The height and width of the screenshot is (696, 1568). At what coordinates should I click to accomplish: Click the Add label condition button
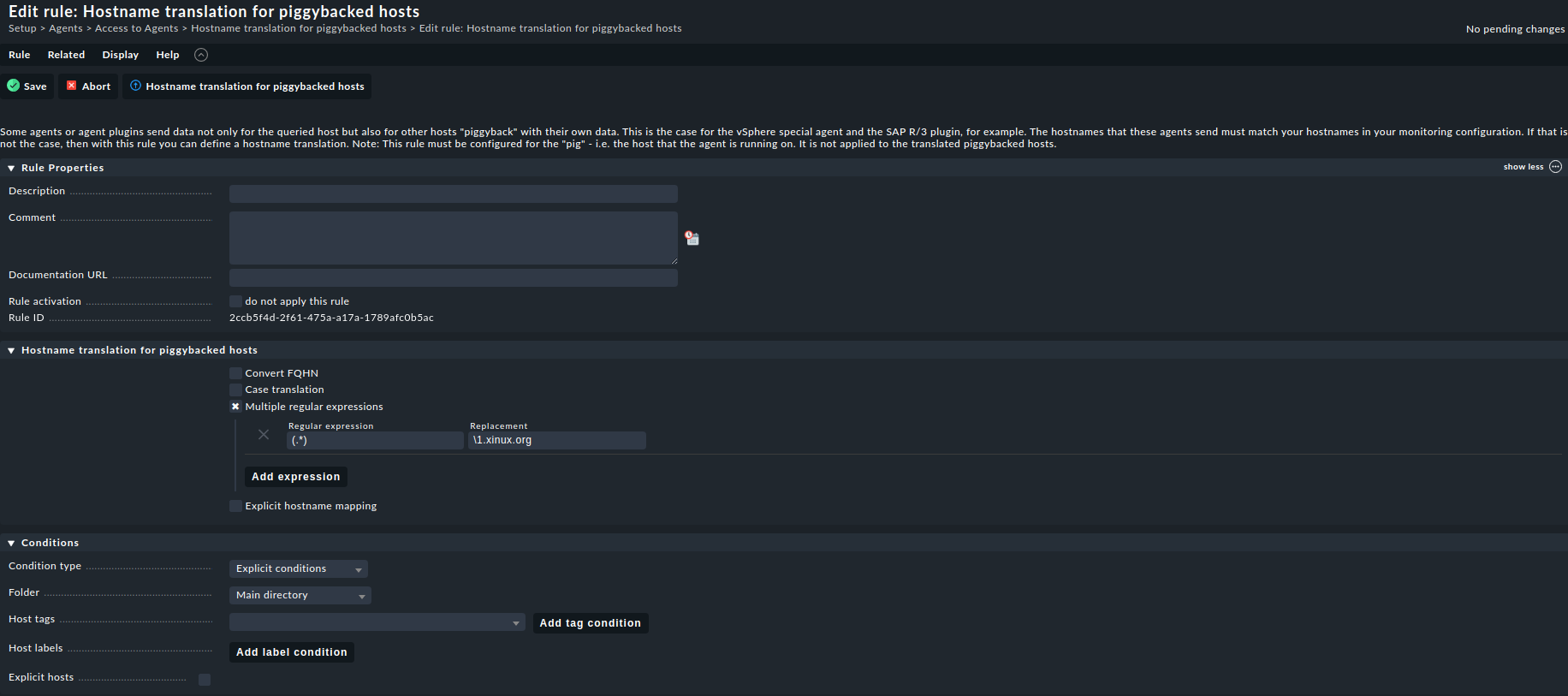point(291,652)
